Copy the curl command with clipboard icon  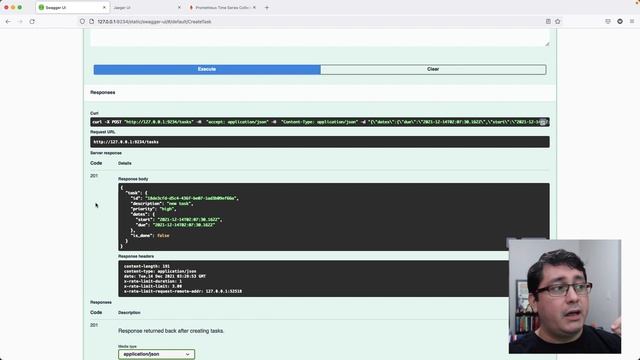point(542,122)
